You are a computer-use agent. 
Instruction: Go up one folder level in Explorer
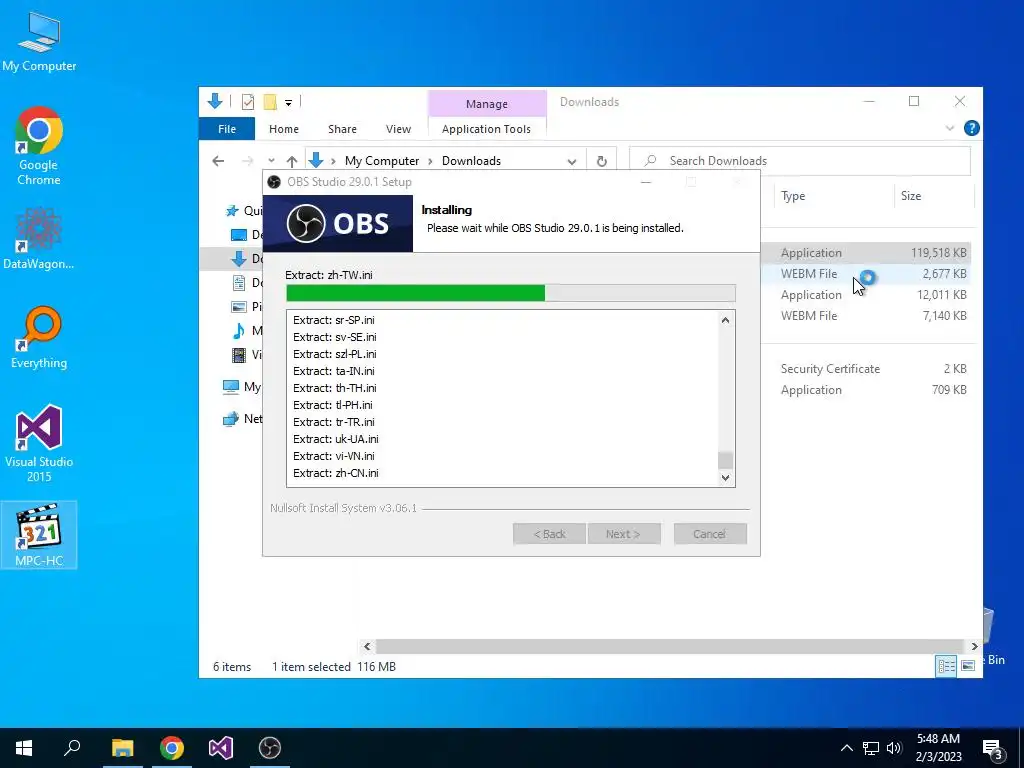click(x=292, y=161)
